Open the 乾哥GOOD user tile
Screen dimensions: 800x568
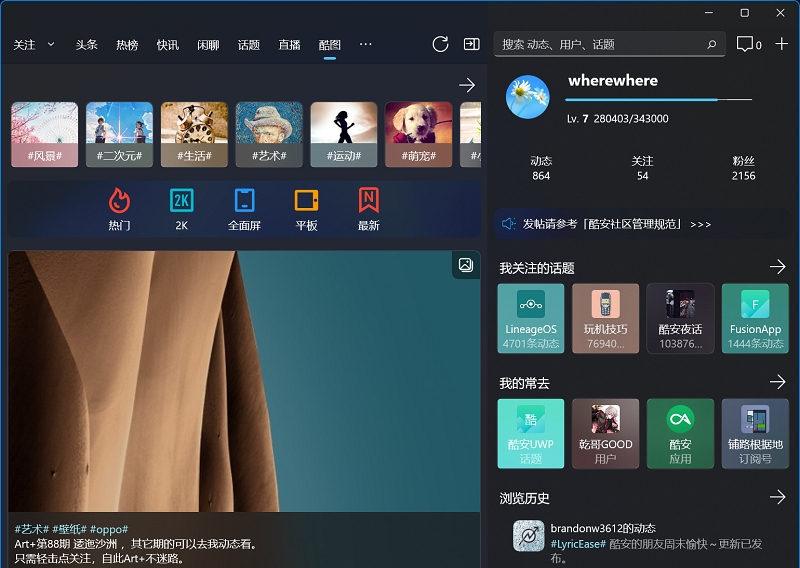tap(606, 434)
